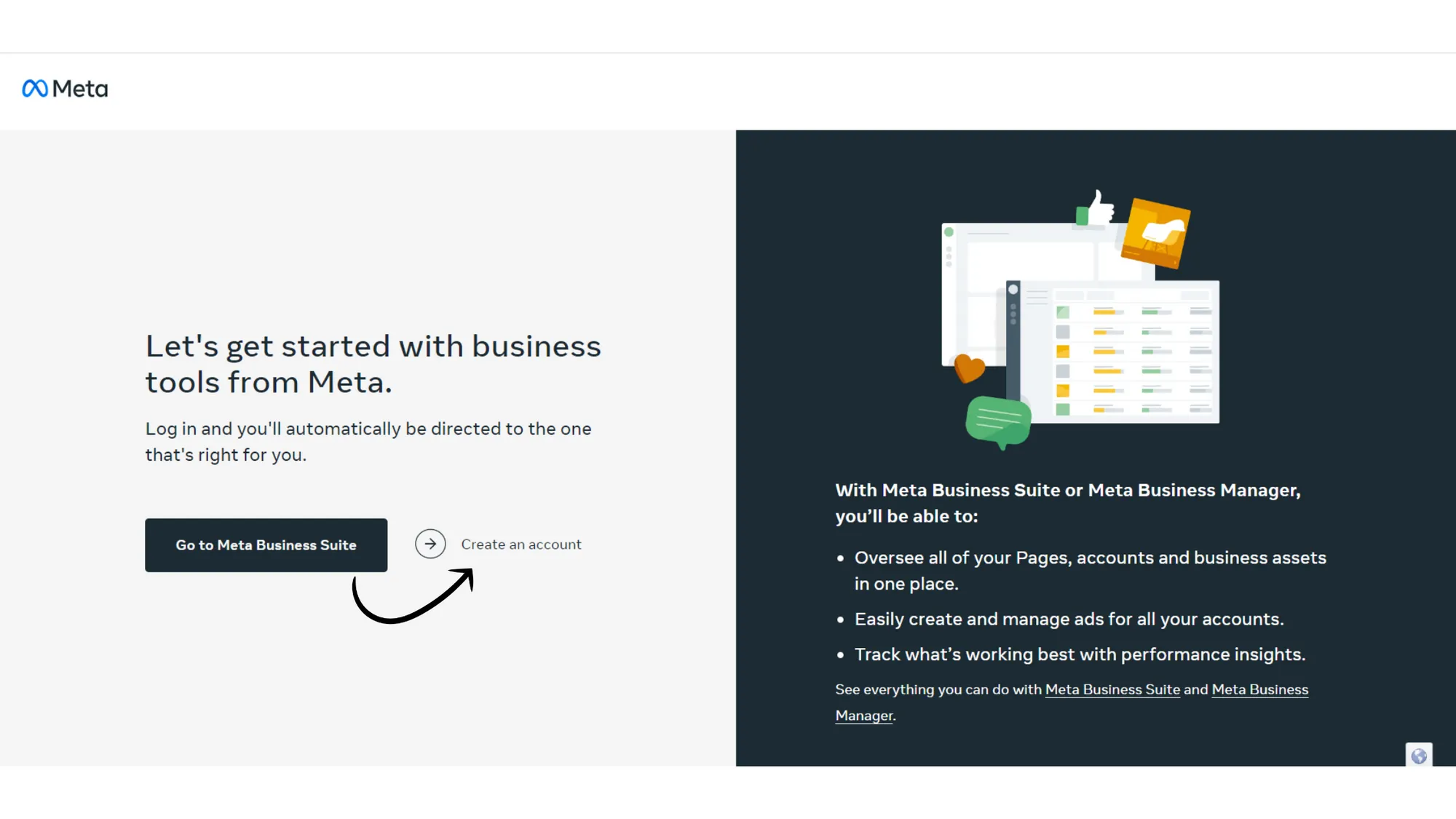1456x819 pixels.
Task: Open the Meta Business Manager link
Action: pos(1259,689)
